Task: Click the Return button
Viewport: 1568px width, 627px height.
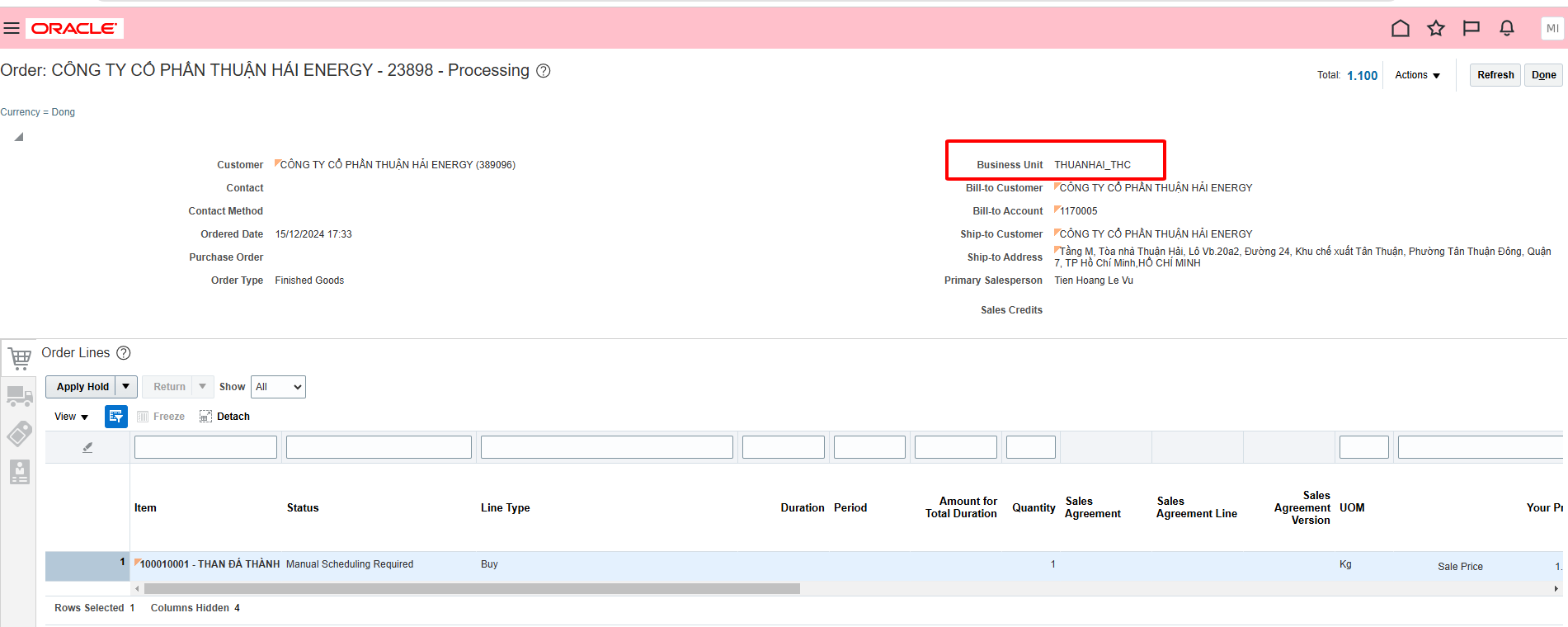Action: 169,386
